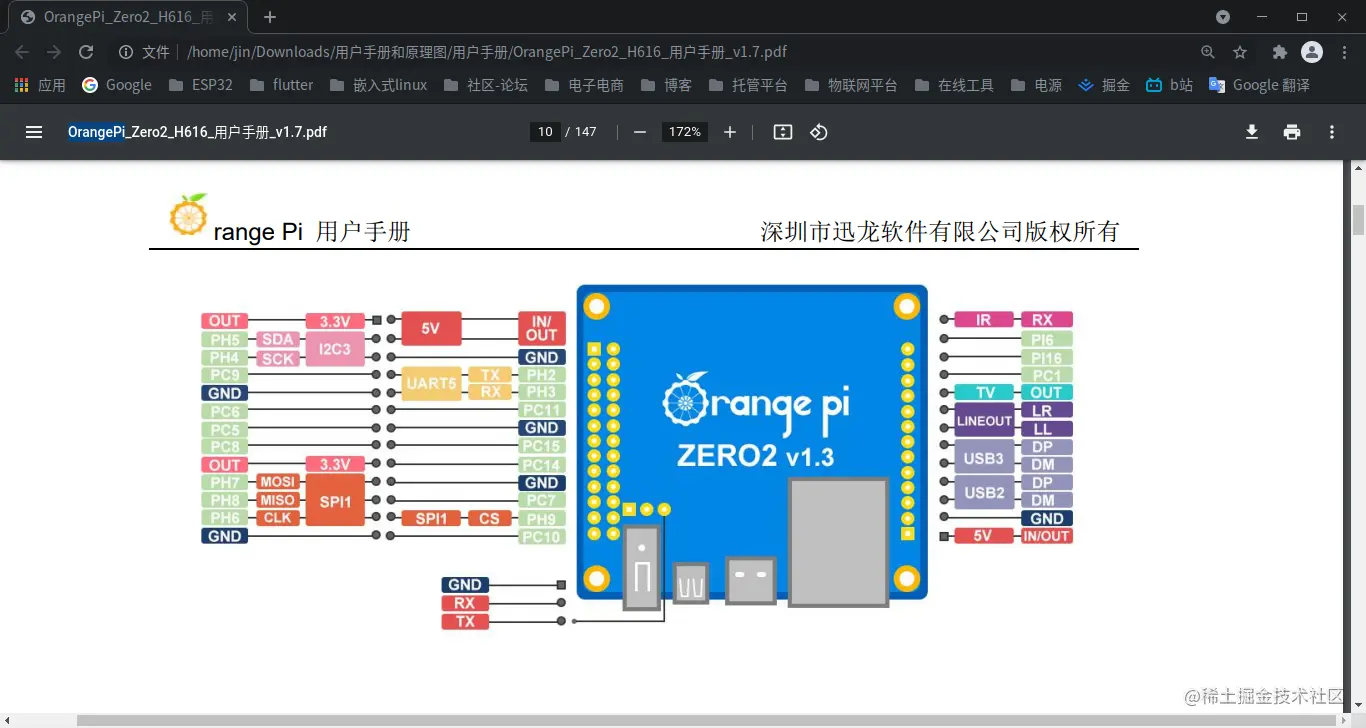The width and height of the screenshot is (1366, 728).
Task: Click the PI16 pin label
Action: point(1046,358)
